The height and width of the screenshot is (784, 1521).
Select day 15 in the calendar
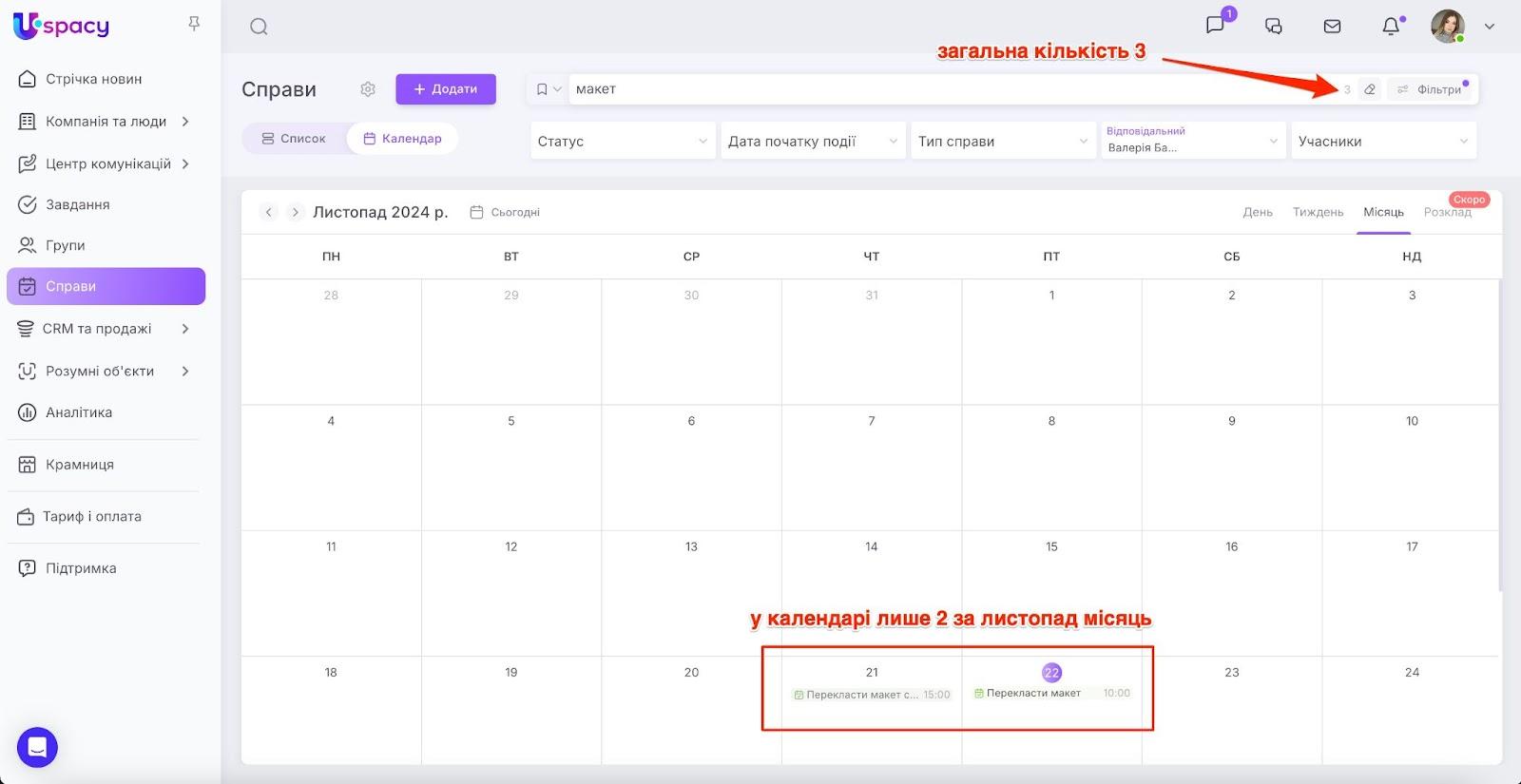click(1051, 546)
